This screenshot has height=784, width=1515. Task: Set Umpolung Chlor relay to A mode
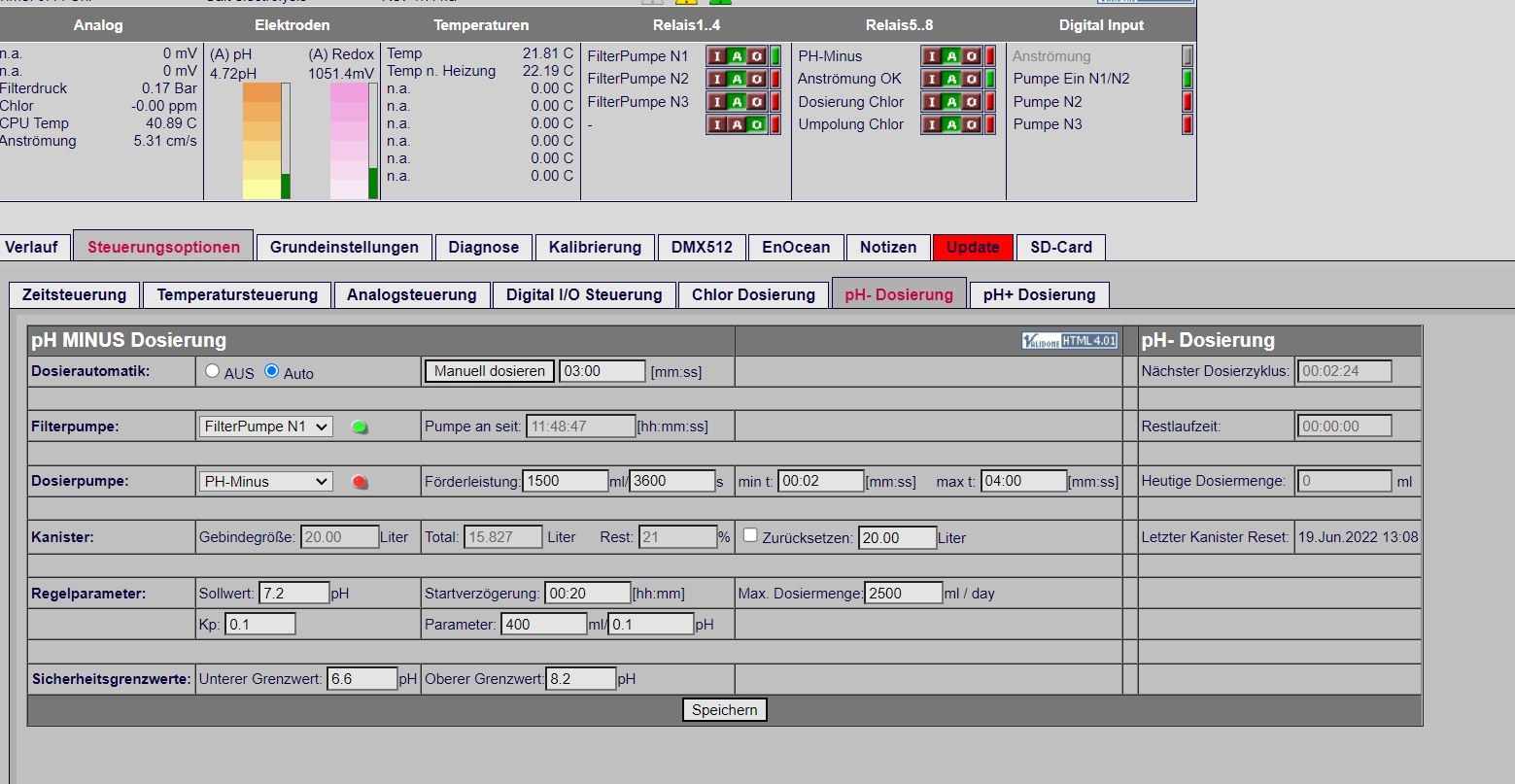[x=952, y=124]
